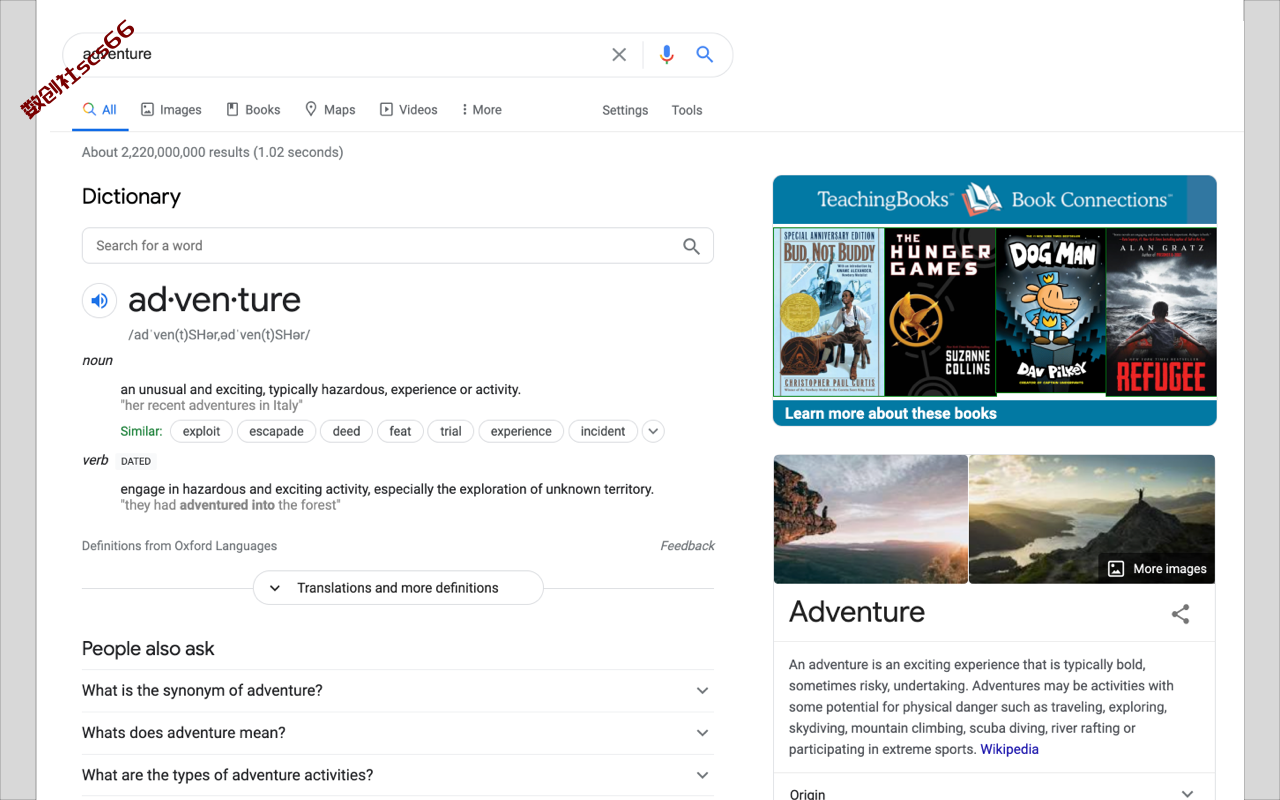Switch to the Videos tab

point(408,110)
